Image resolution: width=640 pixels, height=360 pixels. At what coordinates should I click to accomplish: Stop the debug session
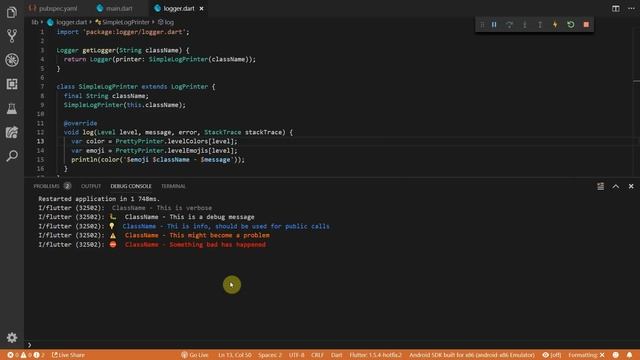coord(586,24)
